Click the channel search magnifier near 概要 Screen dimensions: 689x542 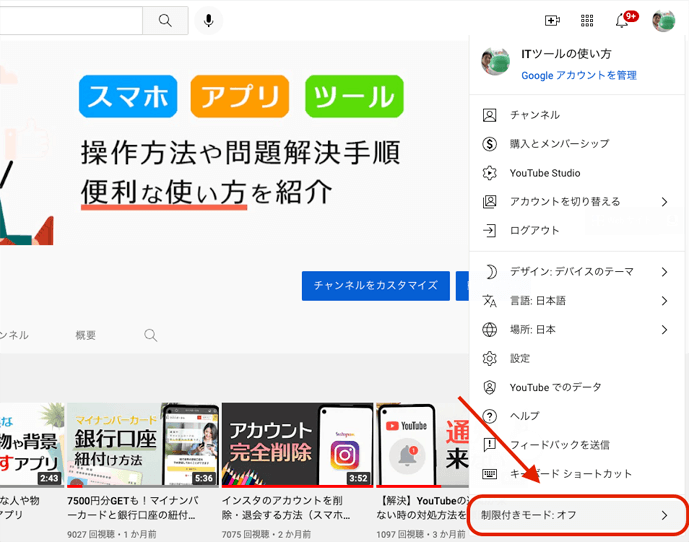151,335
